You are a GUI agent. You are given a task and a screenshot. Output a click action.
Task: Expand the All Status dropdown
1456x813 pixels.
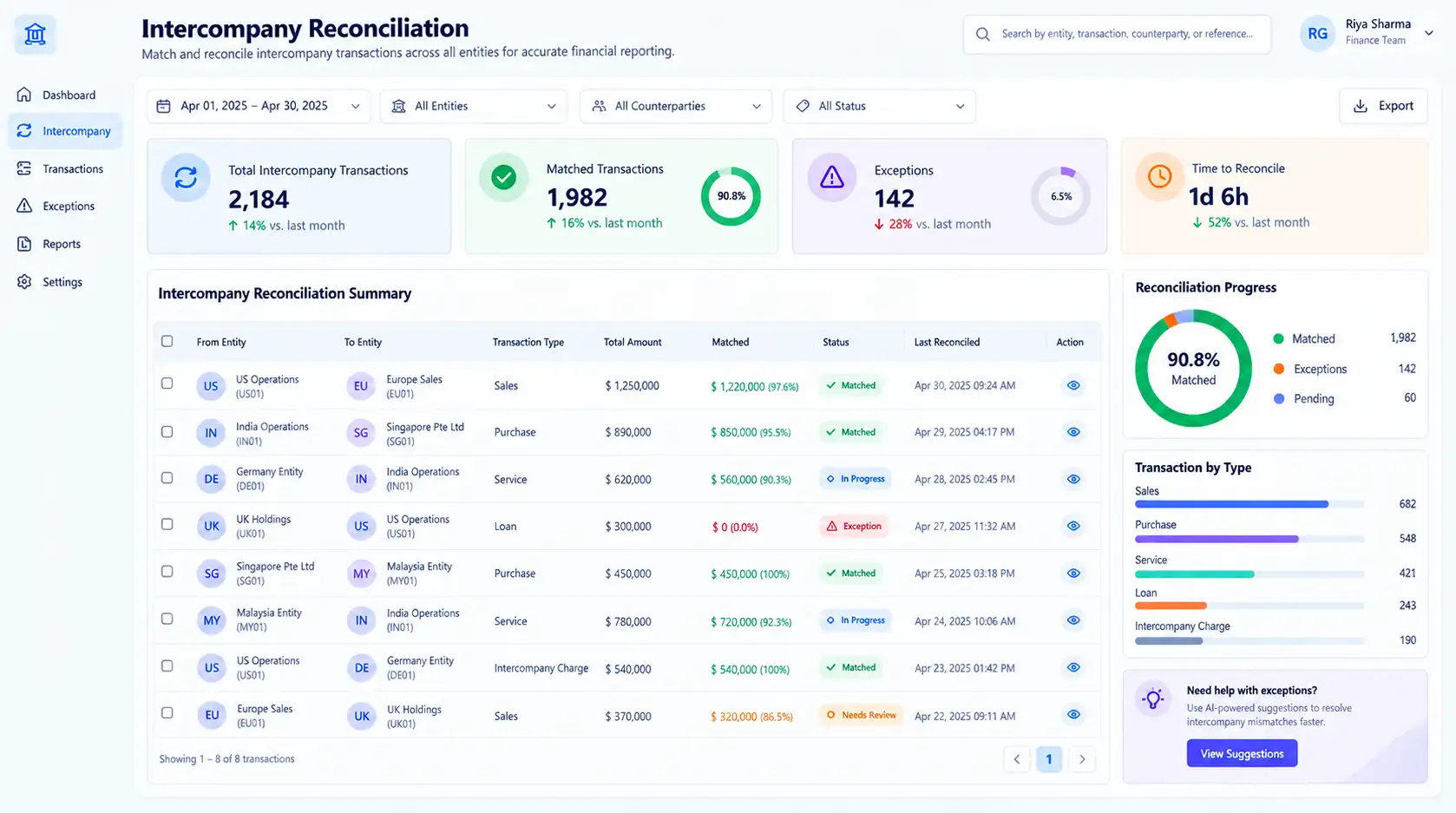pos(879,106)
